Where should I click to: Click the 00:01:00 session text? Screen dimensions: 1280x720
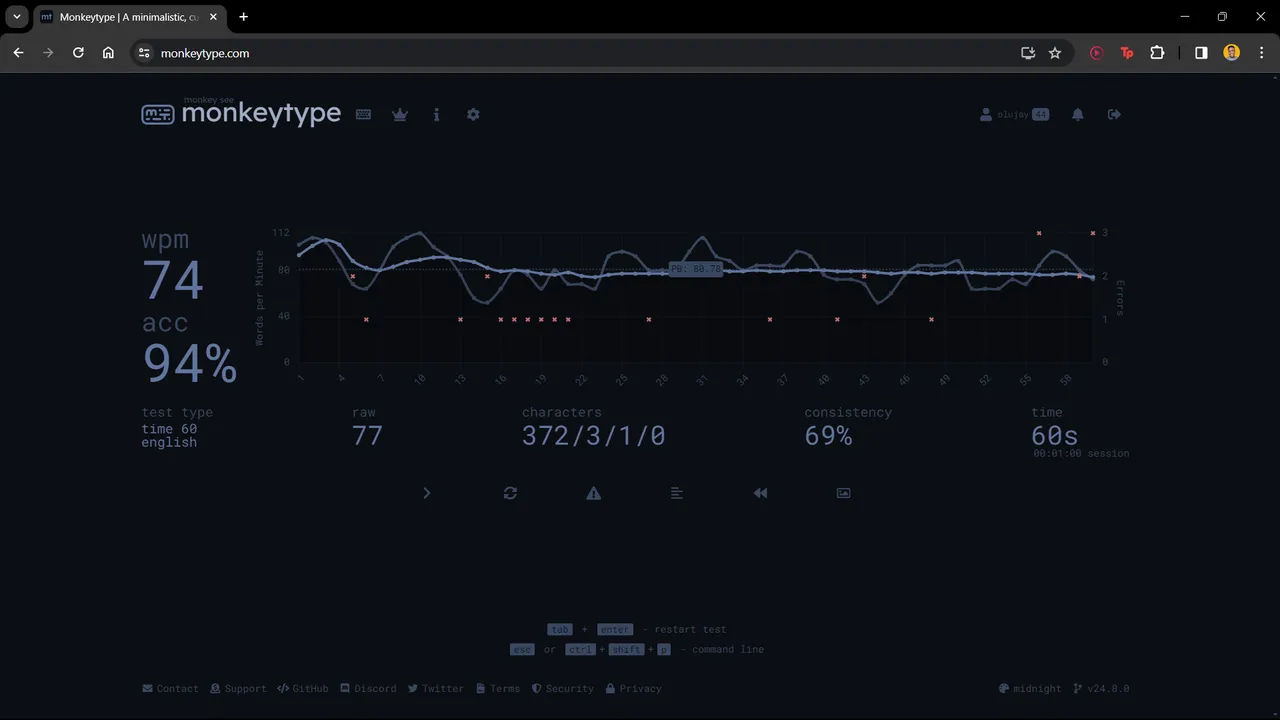pos(1081,454)
